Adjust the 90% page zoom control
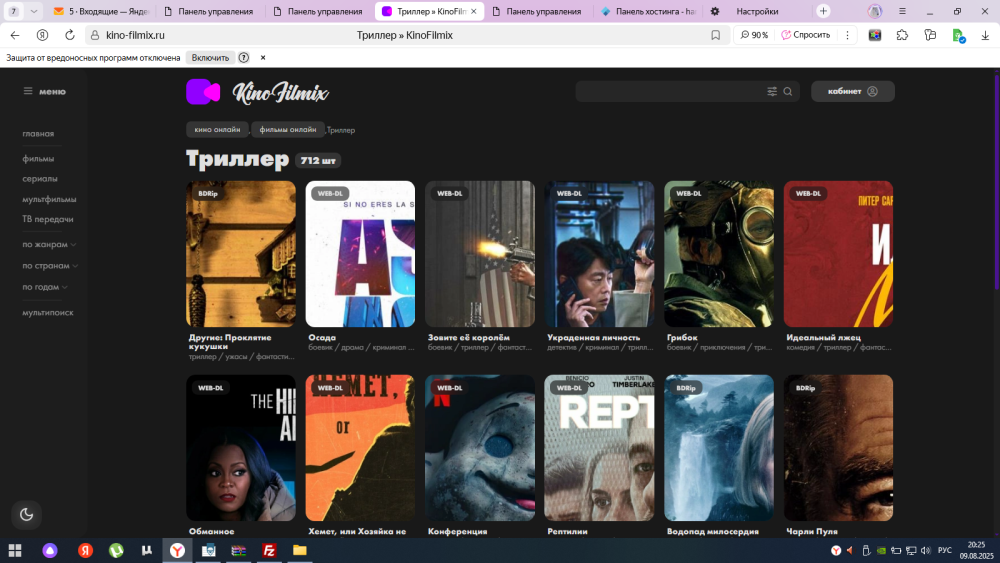Viewport: 1000px width, 563px height. click(754, 35)
